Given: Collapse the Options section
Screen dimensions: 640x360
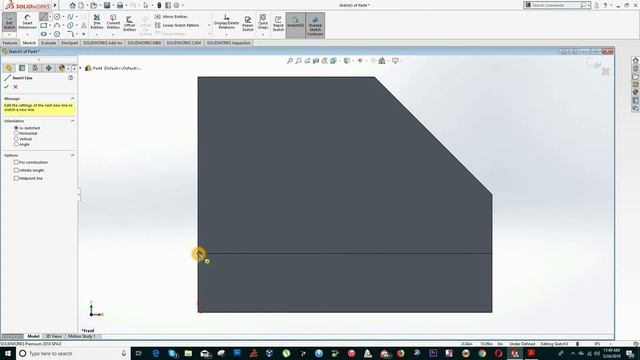Looking at the screenshot, I should [73, 155].
